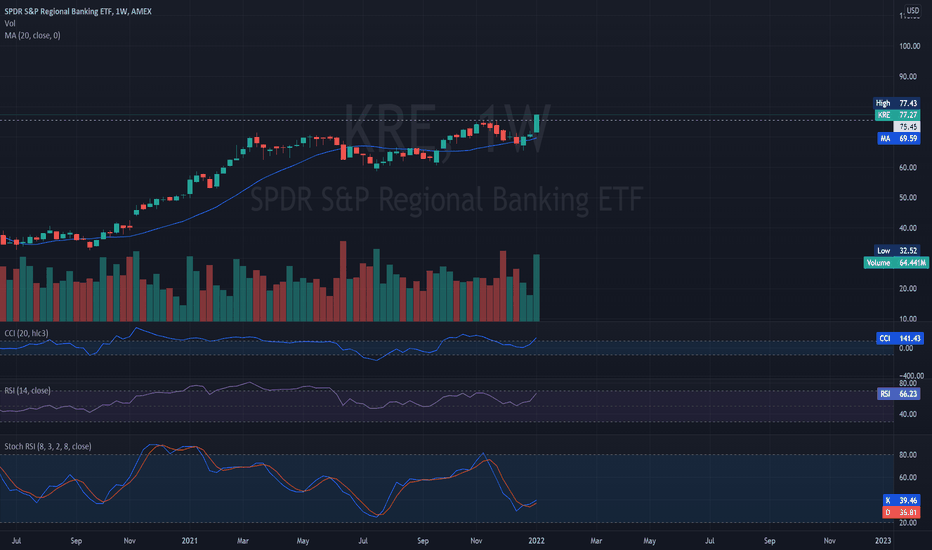Viewport: 932px width, 550px height.
Task: Select the latest green weekly candle
Action: coord(537,124)
